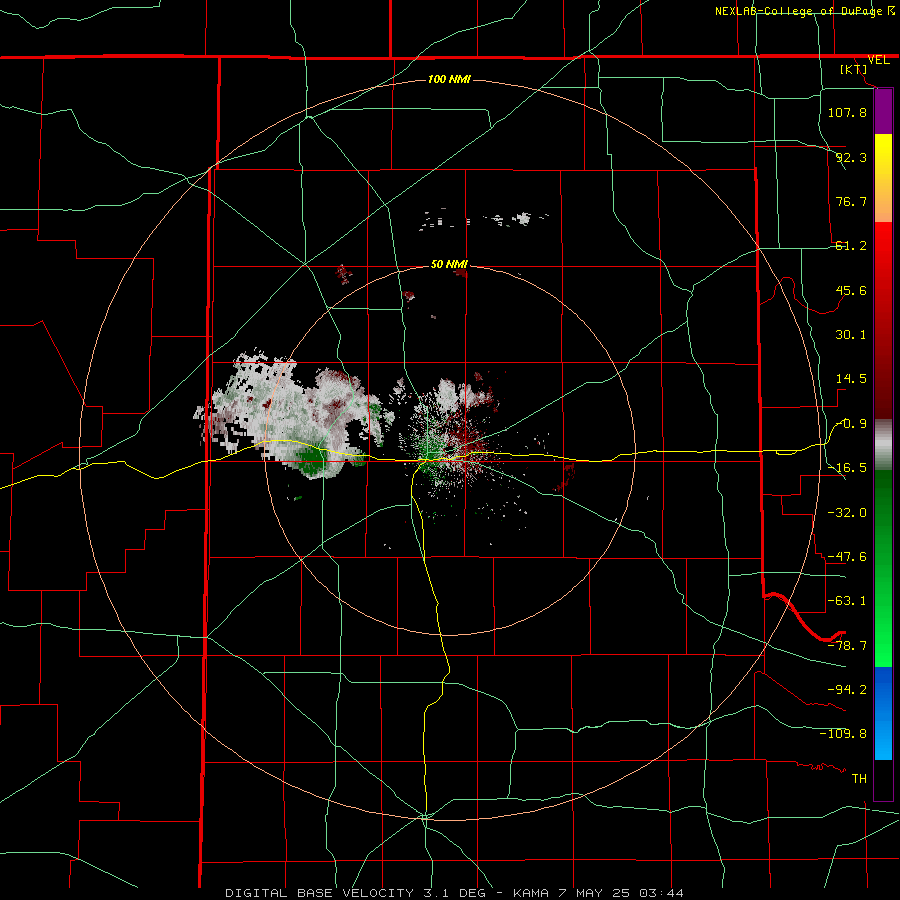This screenshot has height=900, width=900.
Task: Select the -16.5 legend value
Action: click(847, 468)
